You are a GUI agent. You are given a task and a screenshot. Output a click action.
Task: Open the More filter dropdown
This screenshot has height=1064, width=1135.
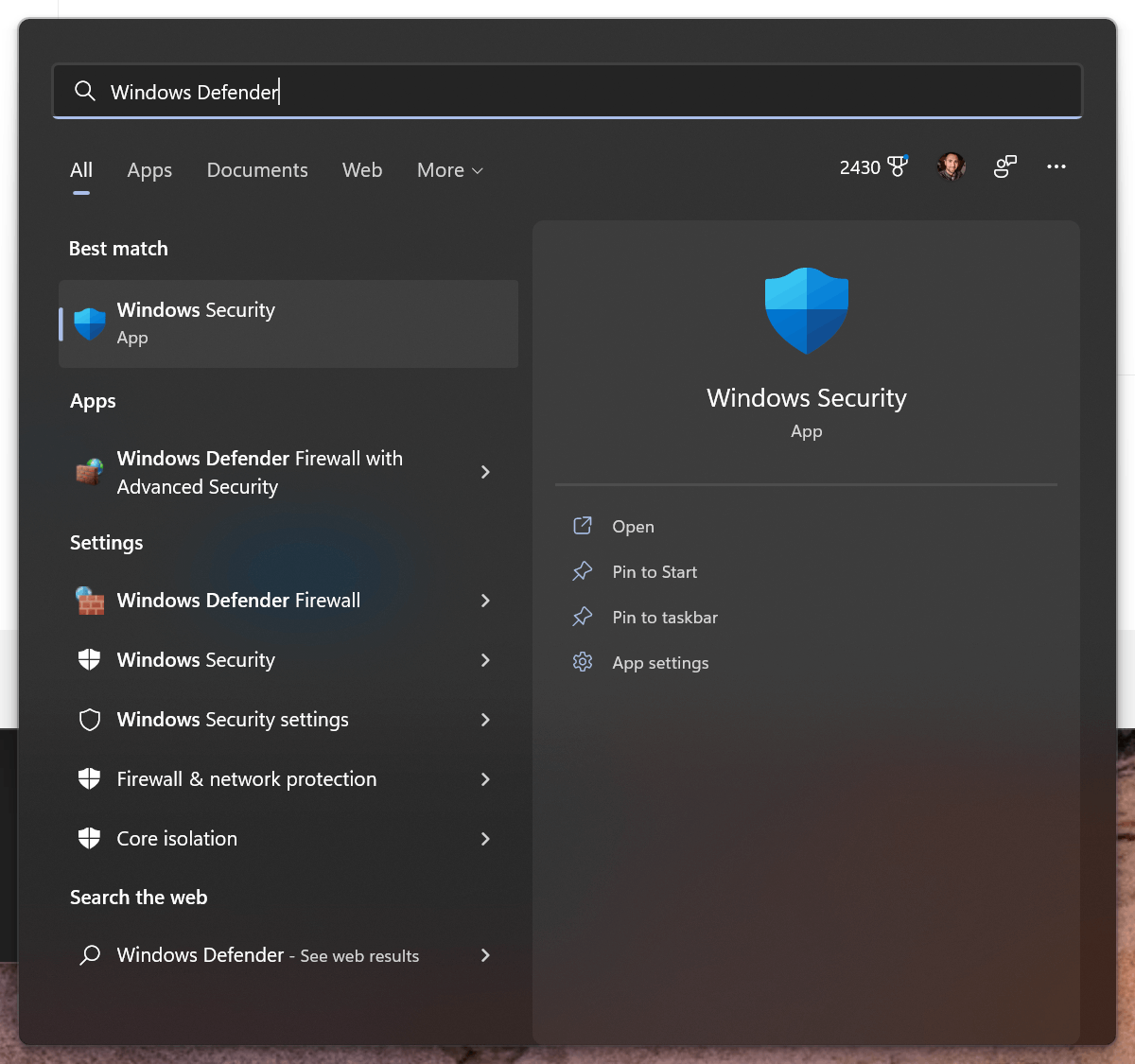(x=450, y=170)
